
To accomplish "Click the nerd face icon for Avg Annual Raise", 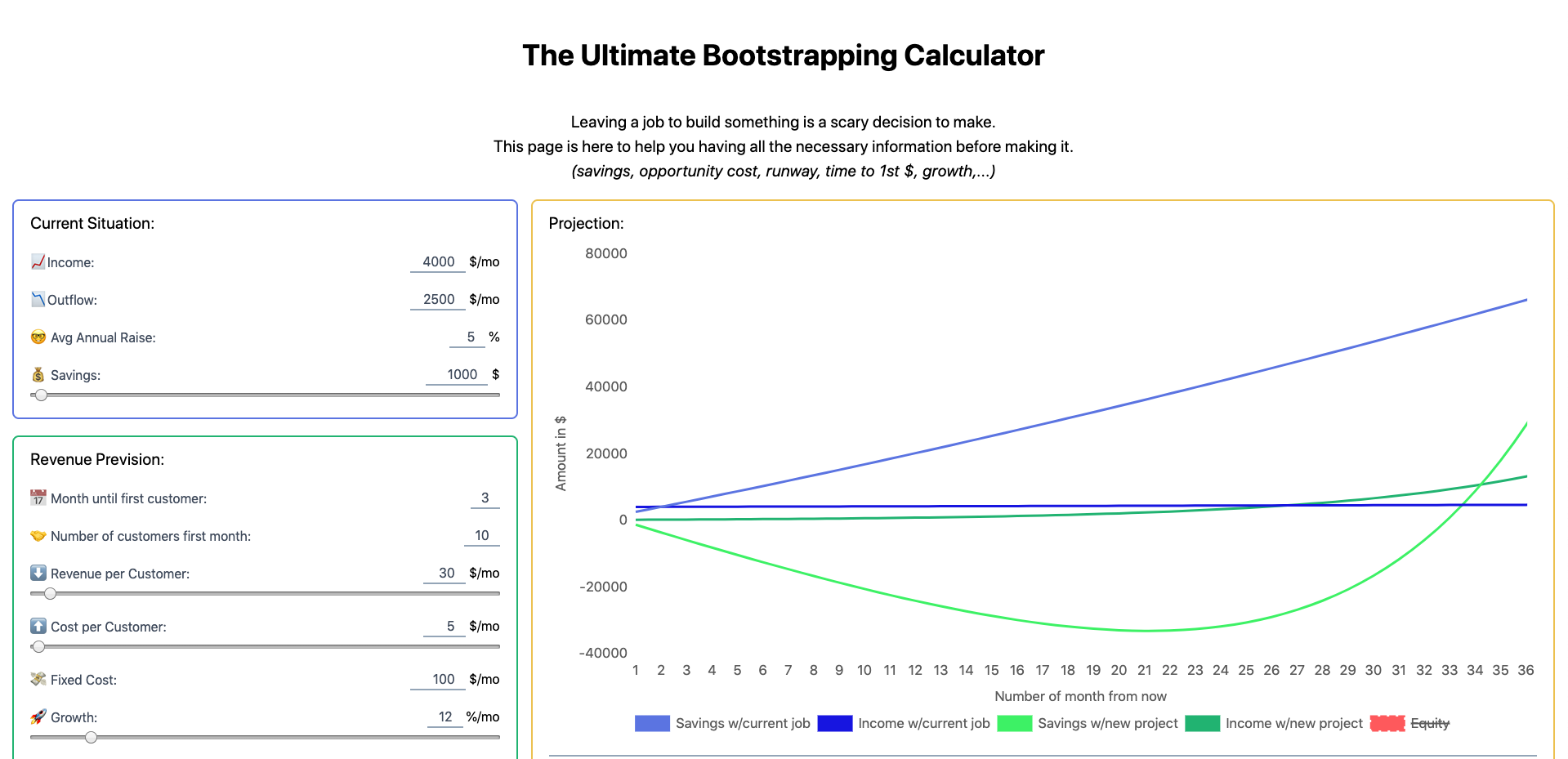I will 38,337.
